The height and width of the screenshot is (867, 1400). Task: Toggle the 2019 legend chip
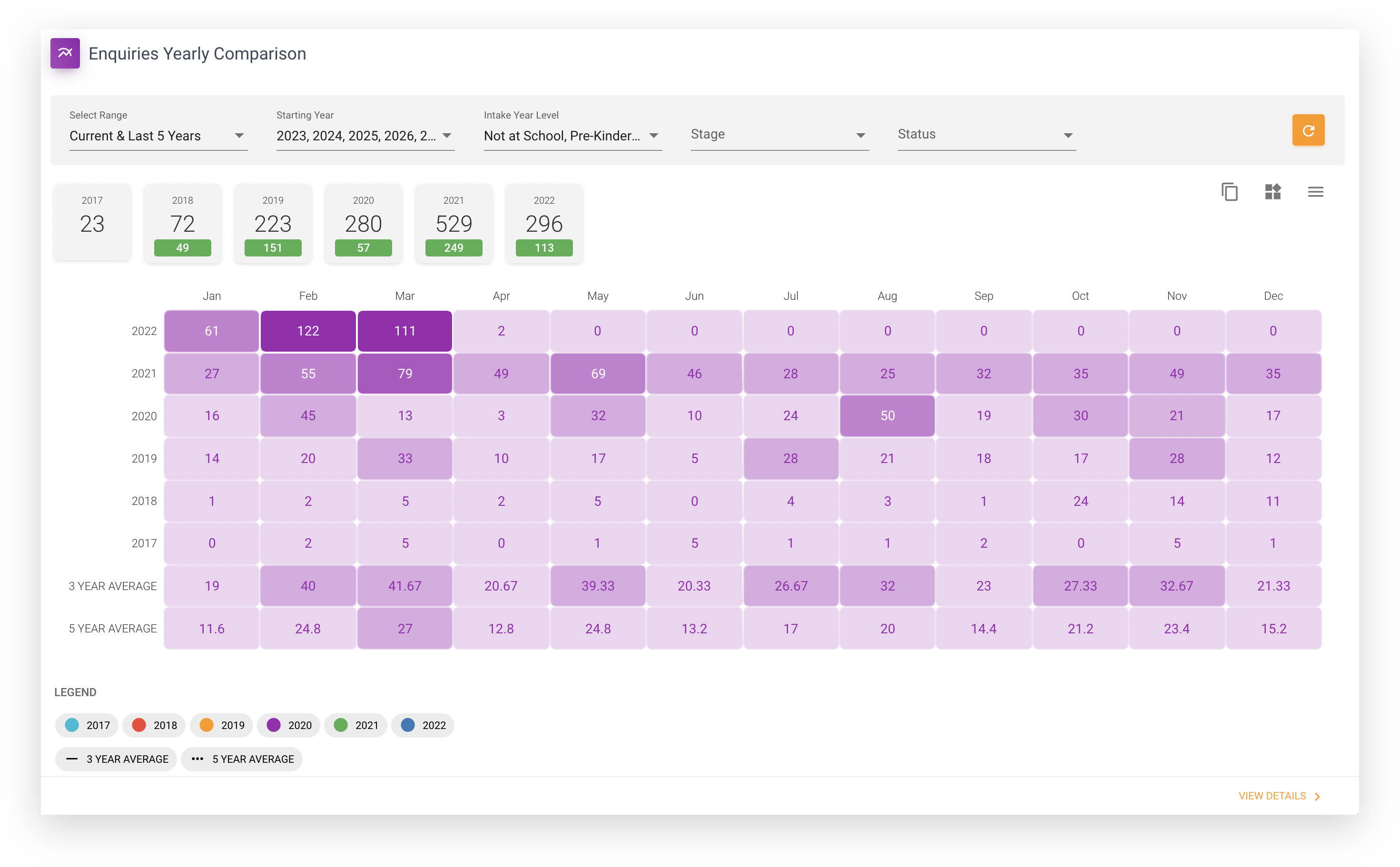click(x=222, y=725)
